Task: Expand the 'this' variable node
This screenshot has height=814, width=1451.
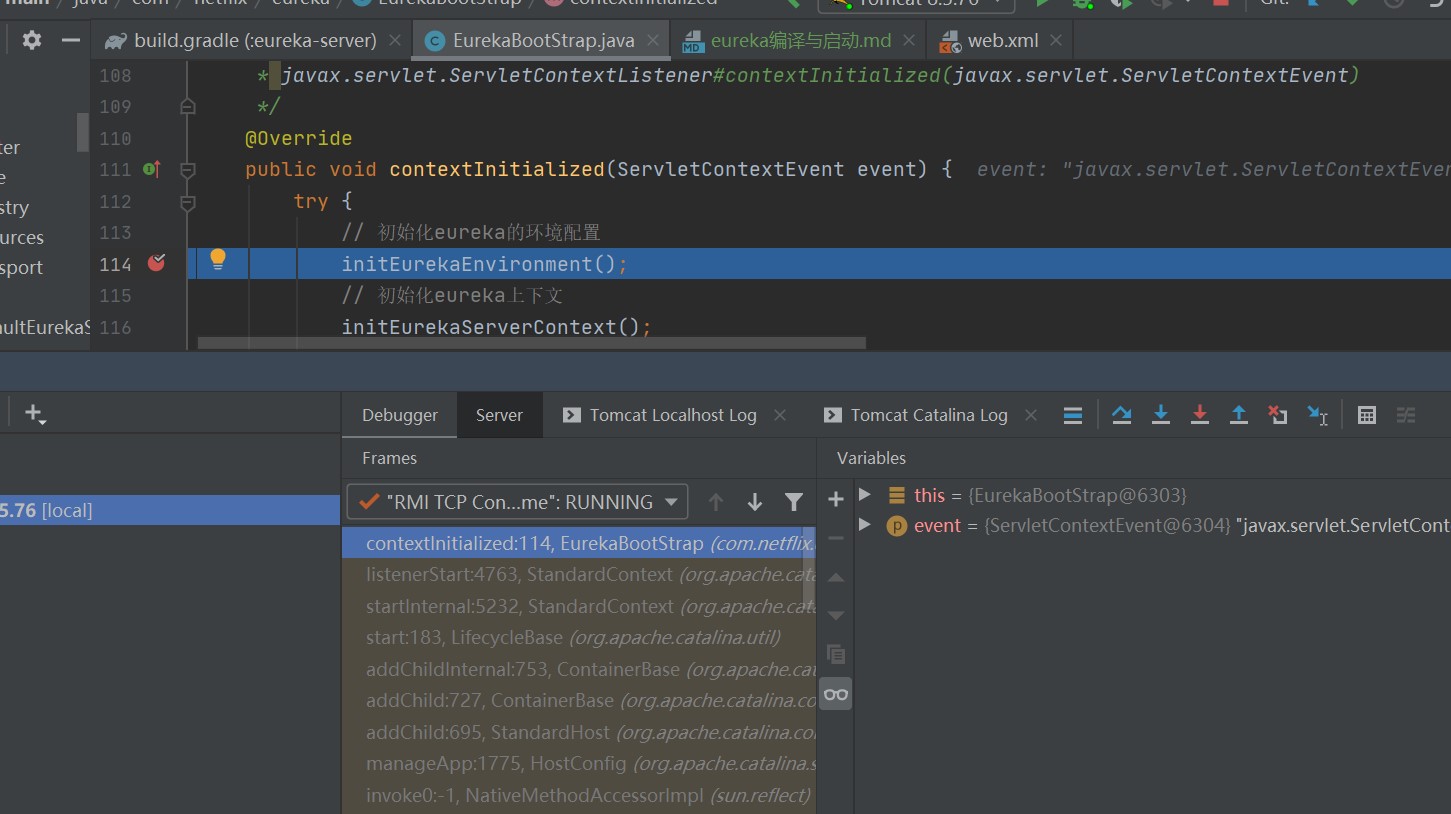Action: 866,495
